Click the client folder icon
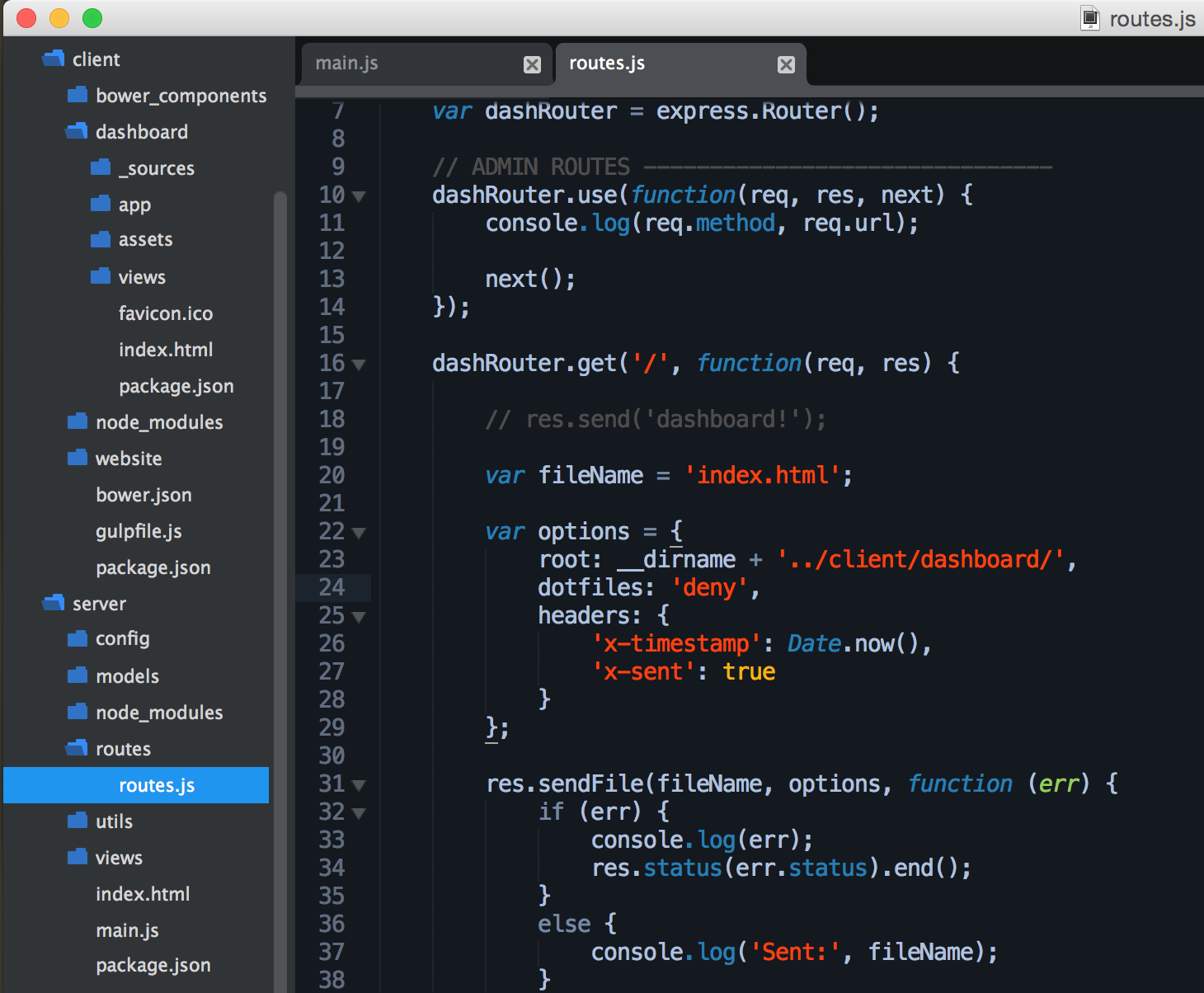Viewport: 1204px width, 993px height. click(x=54, y=59)
